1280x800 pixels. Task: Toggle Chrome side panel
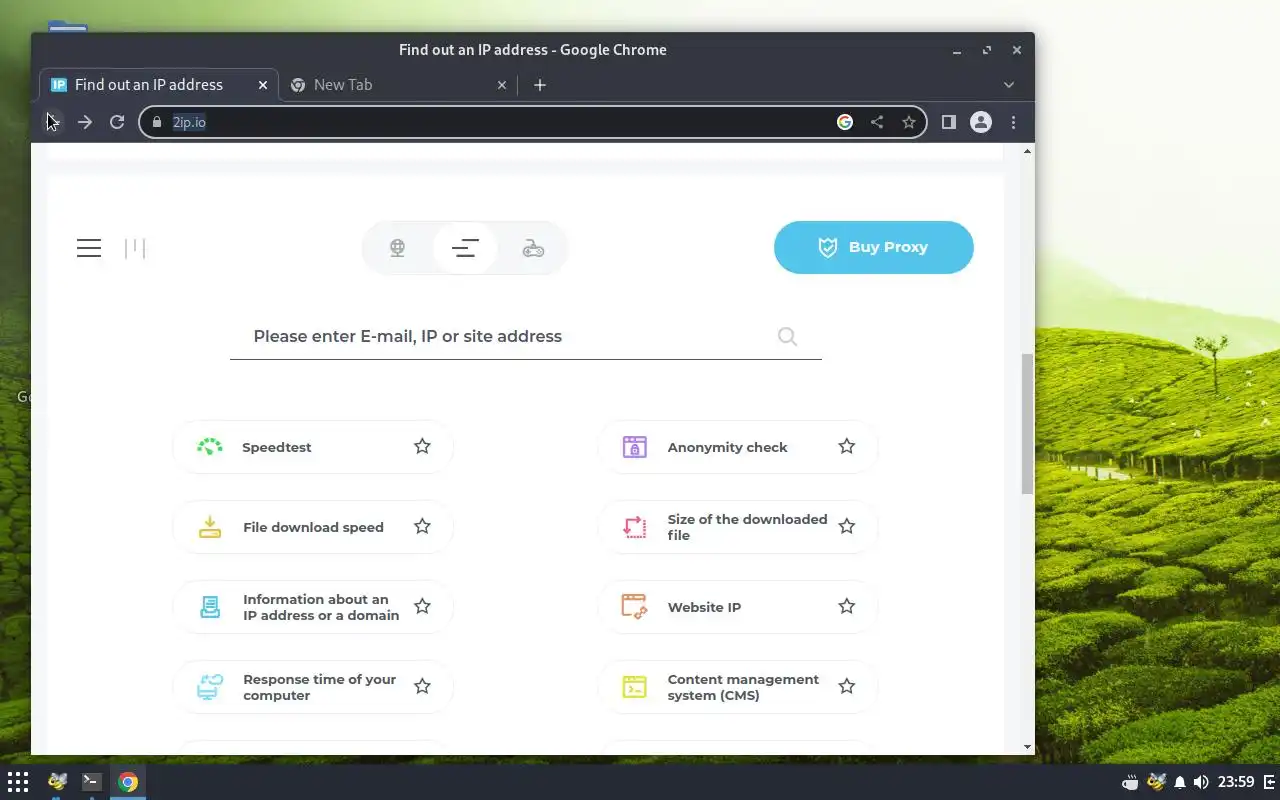pyautogui.click(x=949, y=122)
